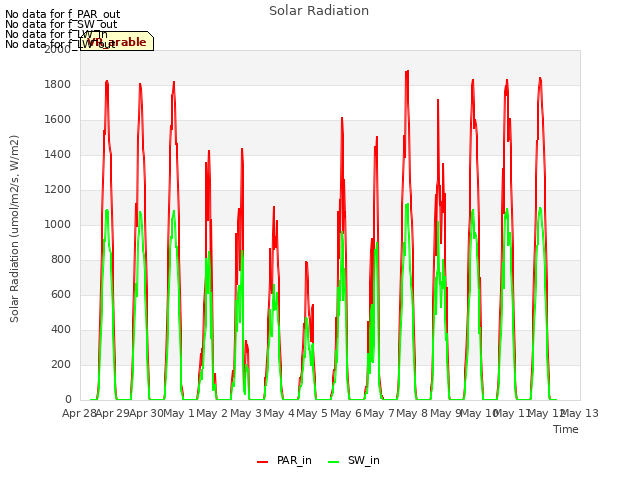Image resolution: width=640 pixels, height=480 pixels.
Task: Click the May 8 x-axis tick label
Action: coord(412,413)
